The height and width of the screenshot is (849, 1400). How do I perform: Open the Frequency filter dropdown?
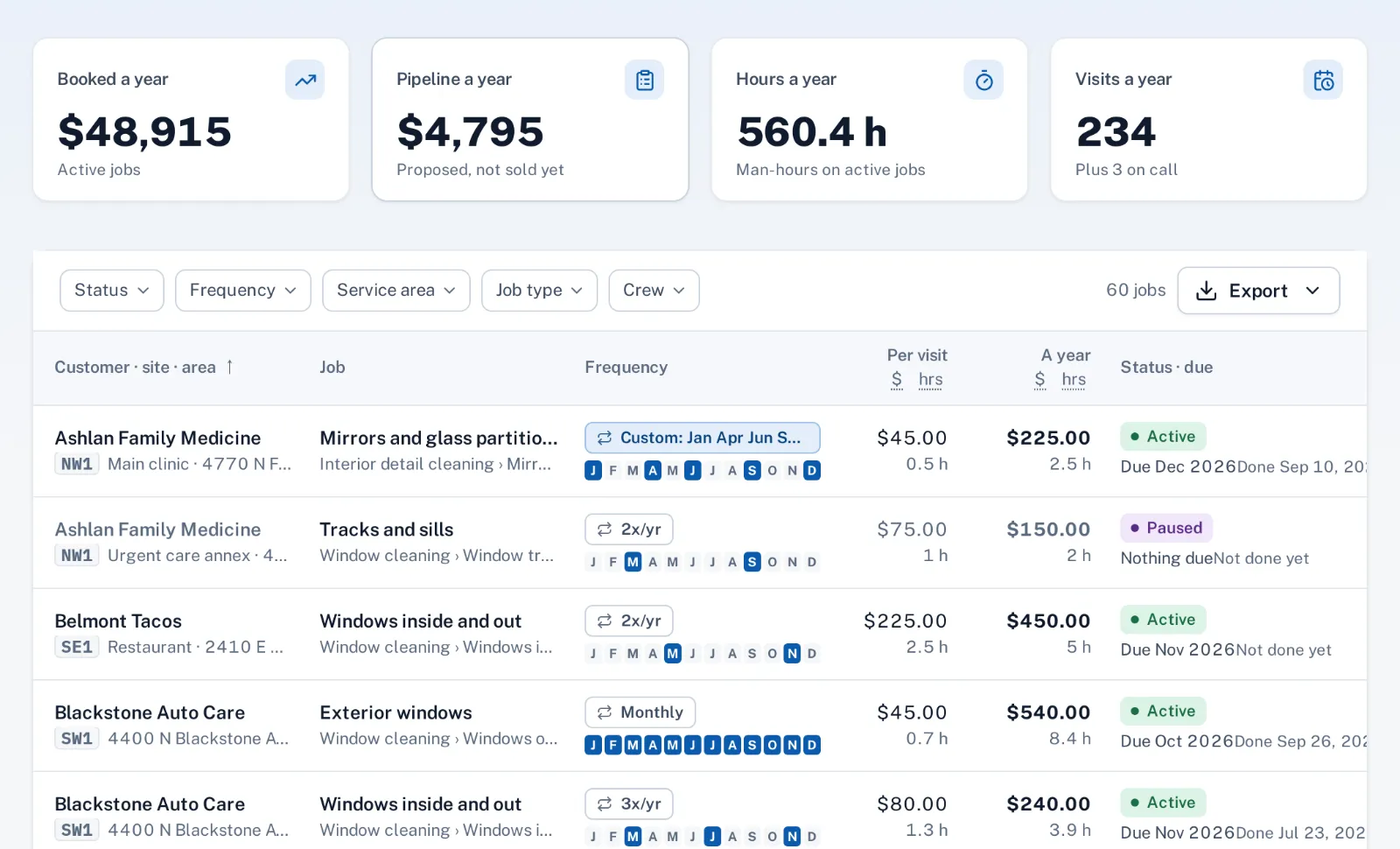(243, 291)
